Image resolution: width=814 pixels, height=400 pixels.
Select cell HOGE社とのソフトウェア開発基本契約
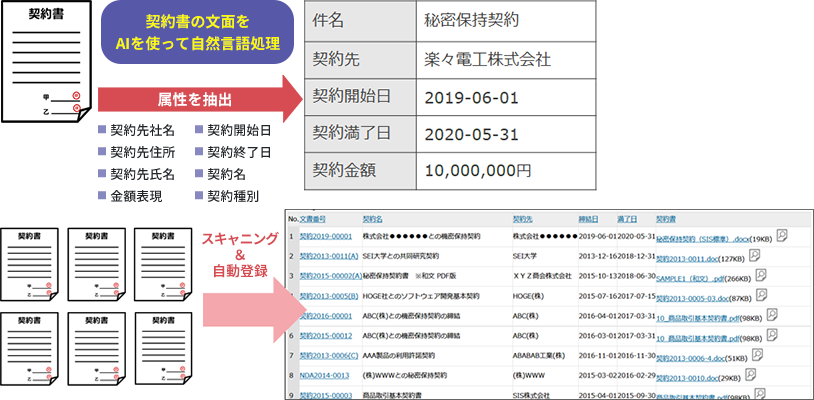421,296
